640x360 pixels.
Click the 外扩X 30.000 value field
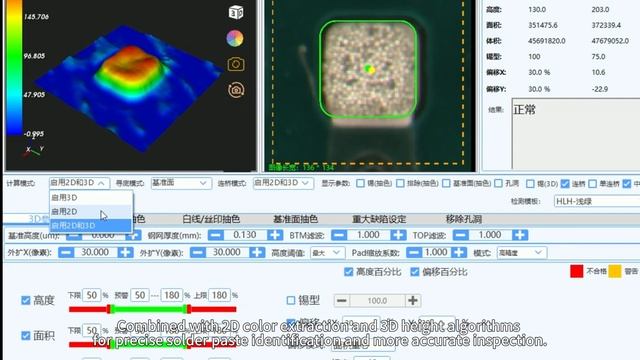96,253
